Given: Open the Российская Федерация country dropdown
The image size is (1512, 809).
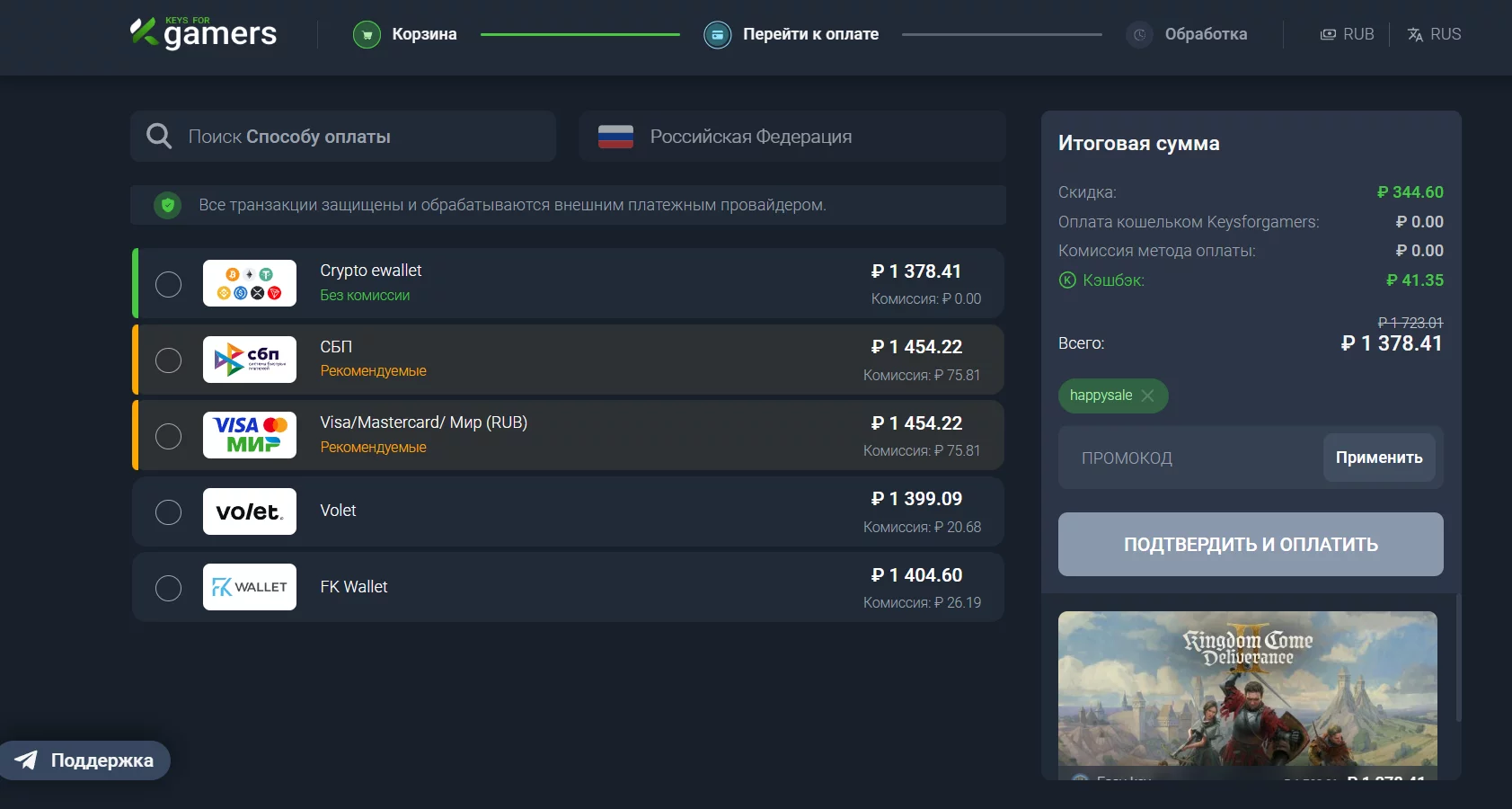Looking at the screenshot, I should point(791,137).
